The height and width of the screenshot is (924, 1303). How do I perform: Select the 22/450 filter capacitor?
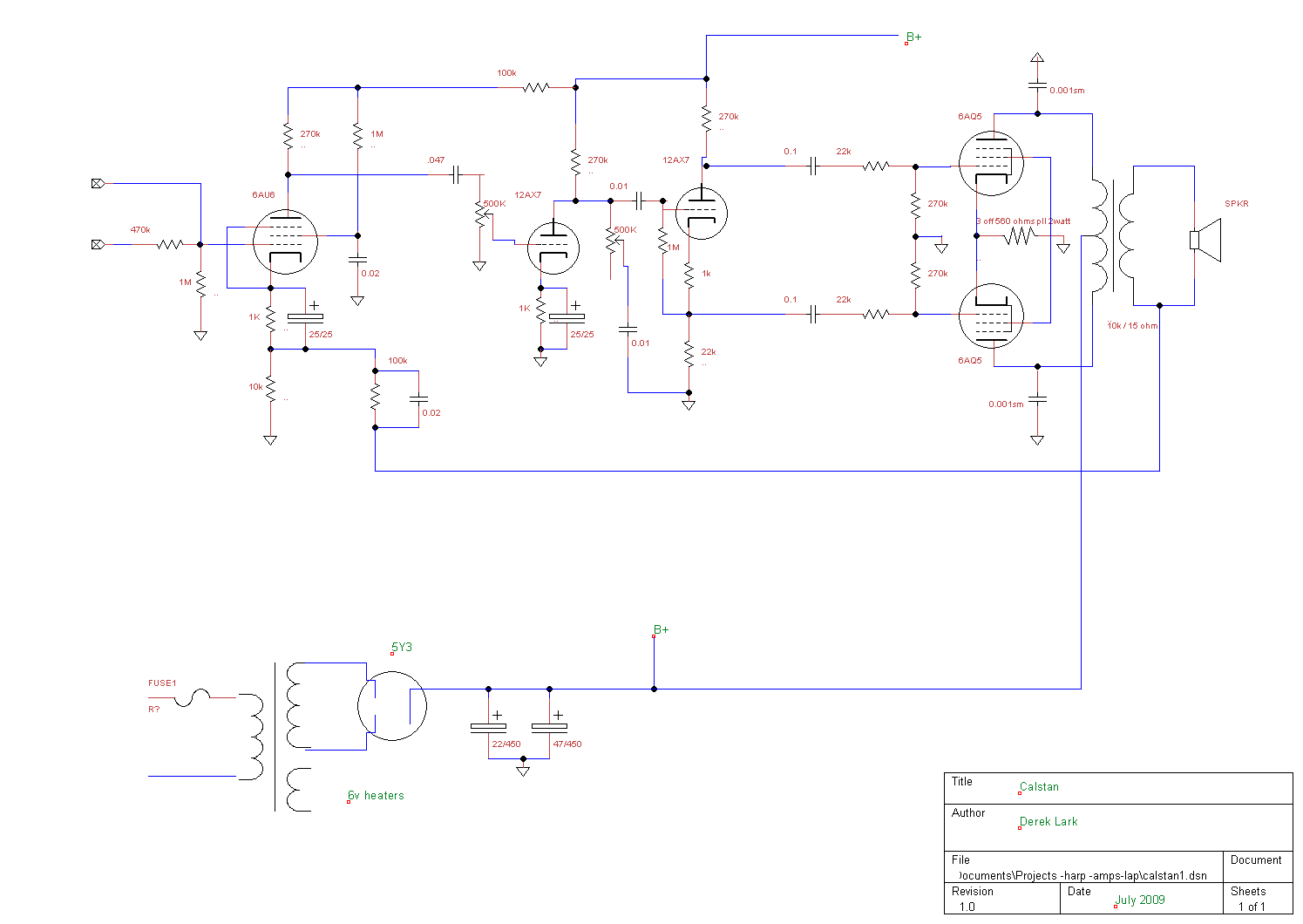488,726
